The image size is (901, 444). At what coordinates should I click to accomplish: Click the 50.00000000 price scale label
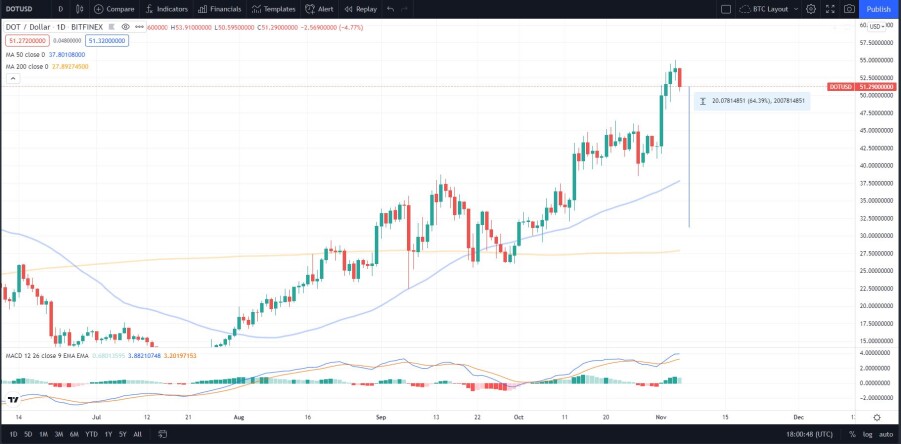876,95
